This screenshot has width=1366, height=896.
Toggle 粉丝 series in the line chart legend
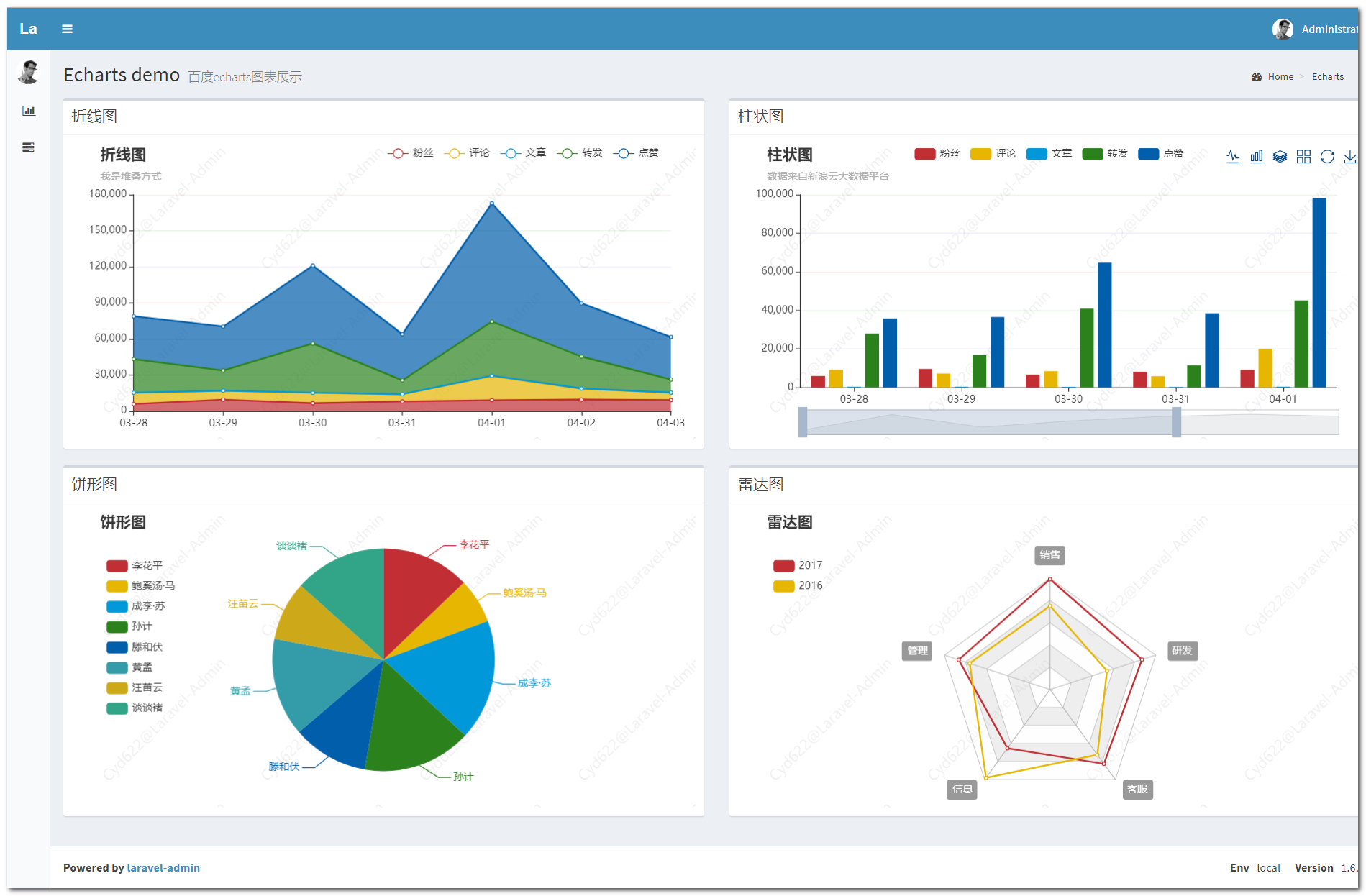(411, 153)
